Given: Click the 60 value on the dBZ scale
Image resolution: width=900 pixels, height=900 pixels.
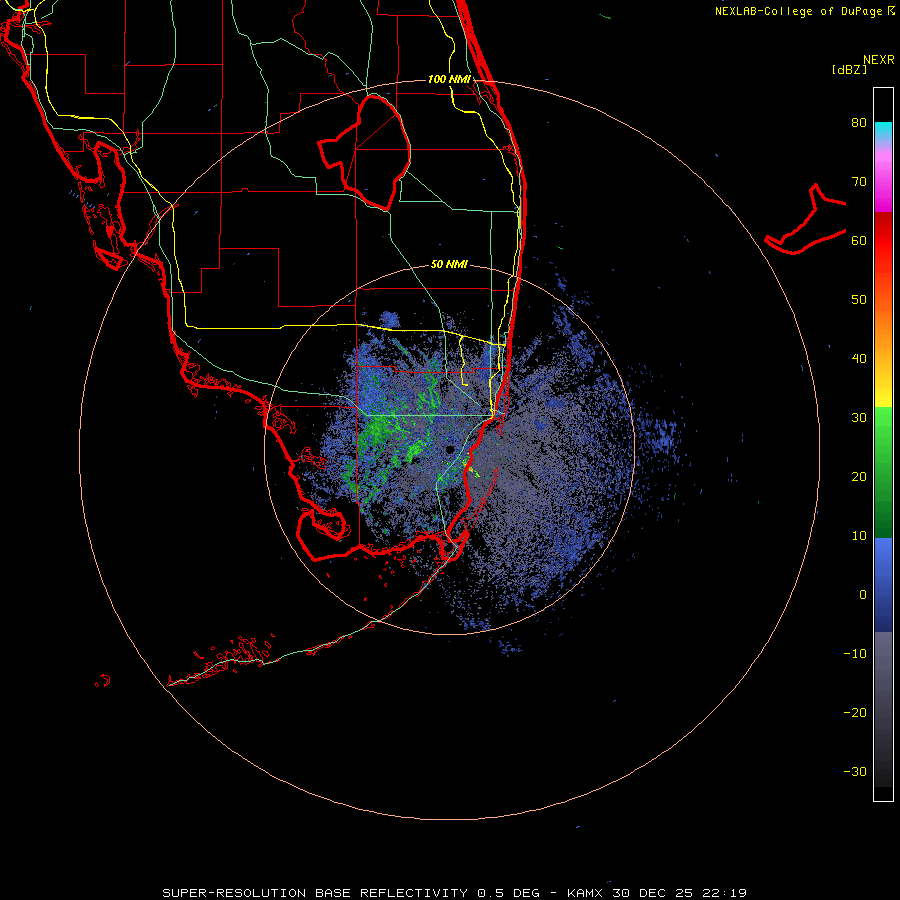Looking at the screenshot, I should click(859, 240).
